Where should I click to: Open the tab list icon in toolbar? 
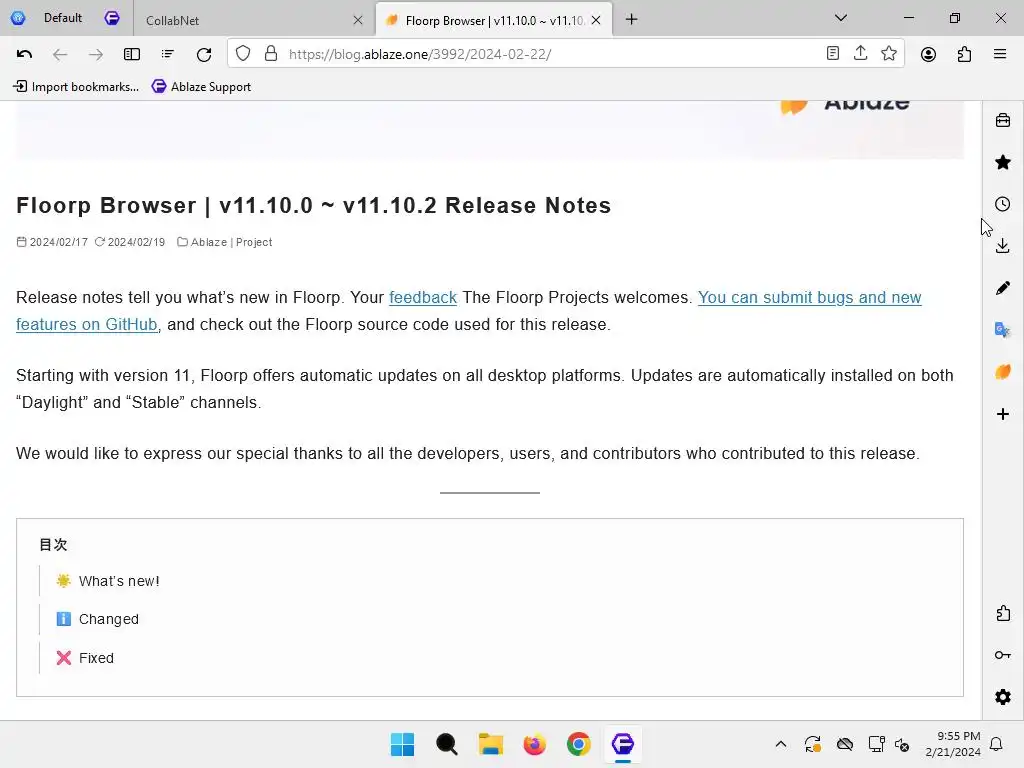(168, 54)
